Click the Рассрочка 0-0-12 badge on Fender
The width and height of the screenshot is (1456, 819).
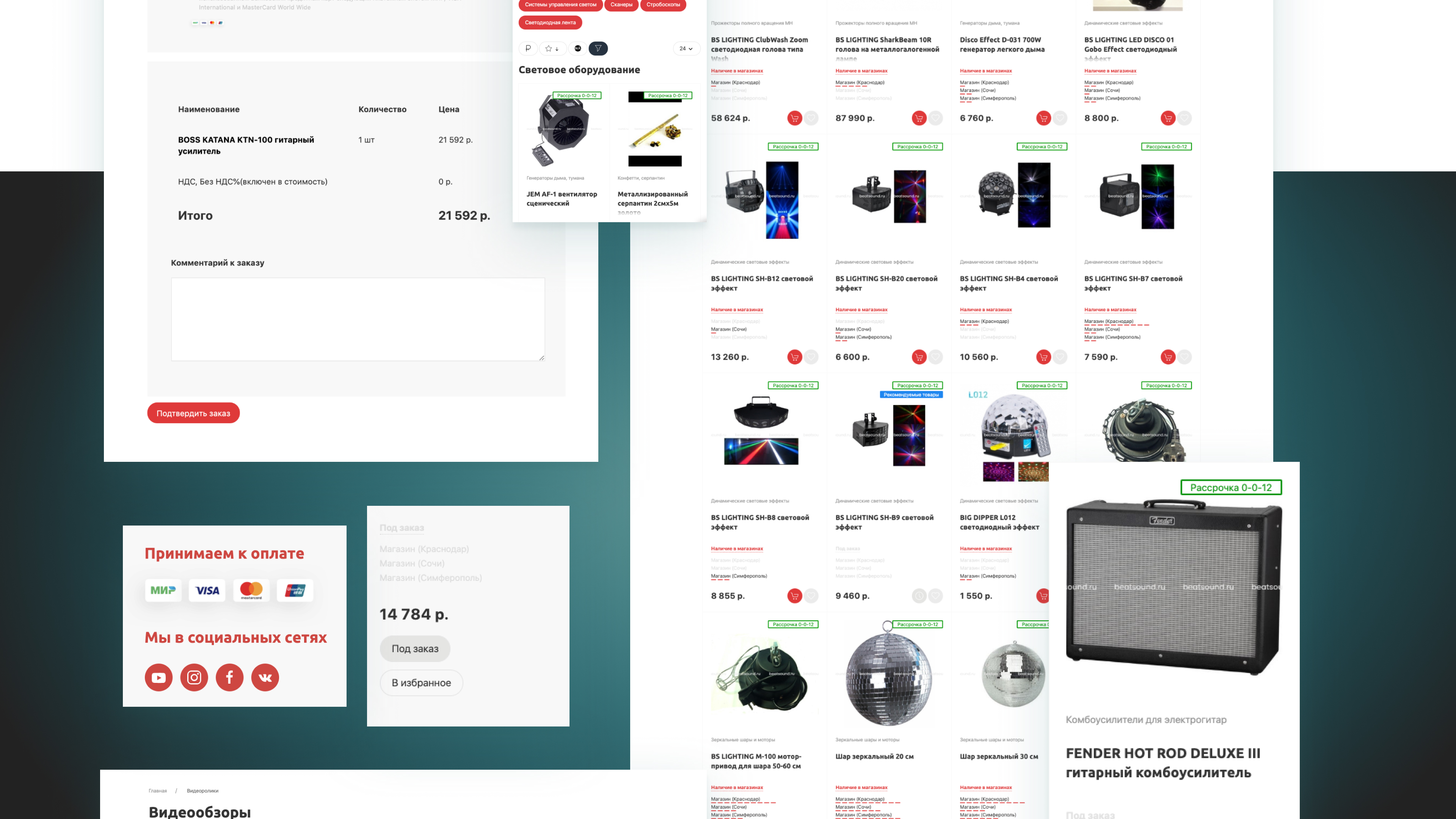tap(1231, 488)
